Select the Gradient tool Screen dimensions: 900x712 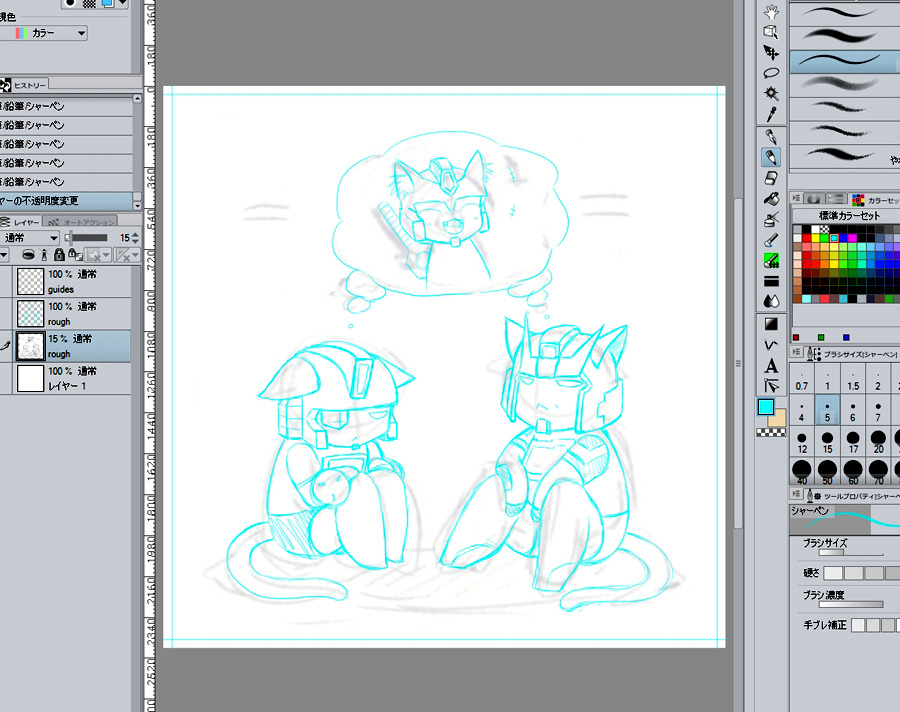(x=771, y=324)
